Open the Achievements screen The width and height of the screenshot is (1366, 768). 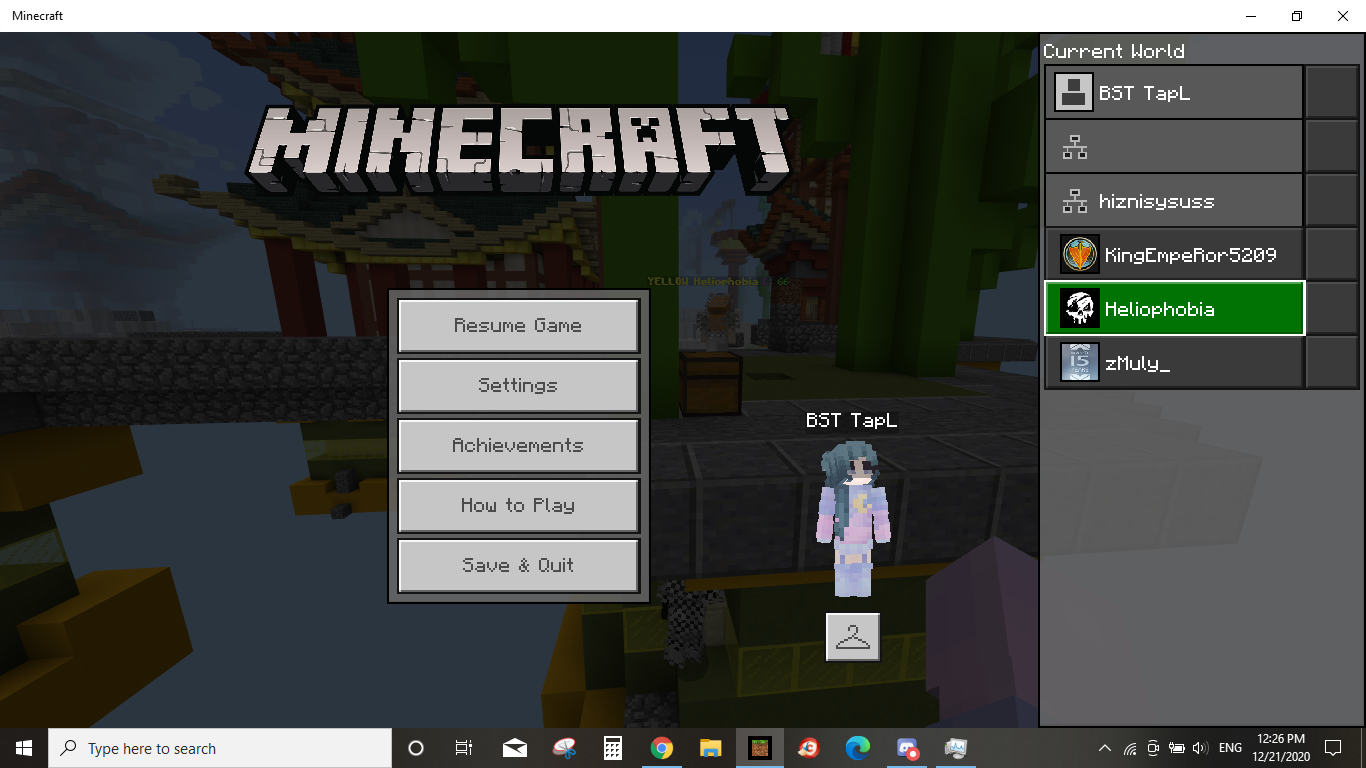tap(518, 446)
